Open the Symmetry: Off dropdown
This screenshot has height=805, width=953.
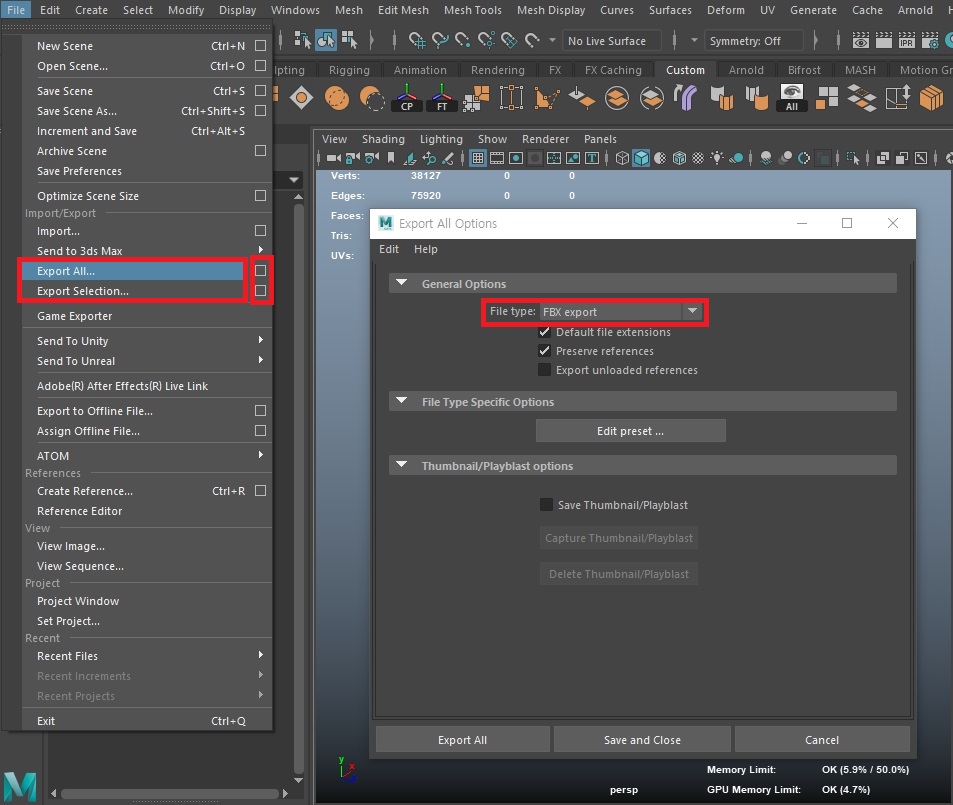[x=754, y=41]
